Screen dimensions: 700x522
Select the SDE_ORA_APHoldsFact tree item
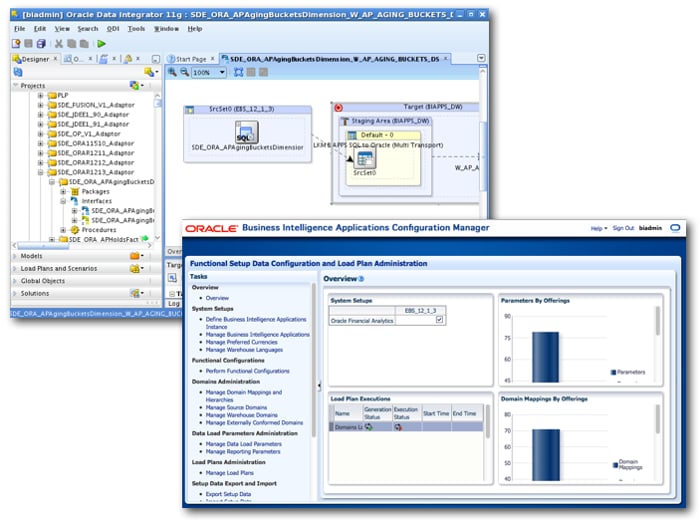[104, 239]
